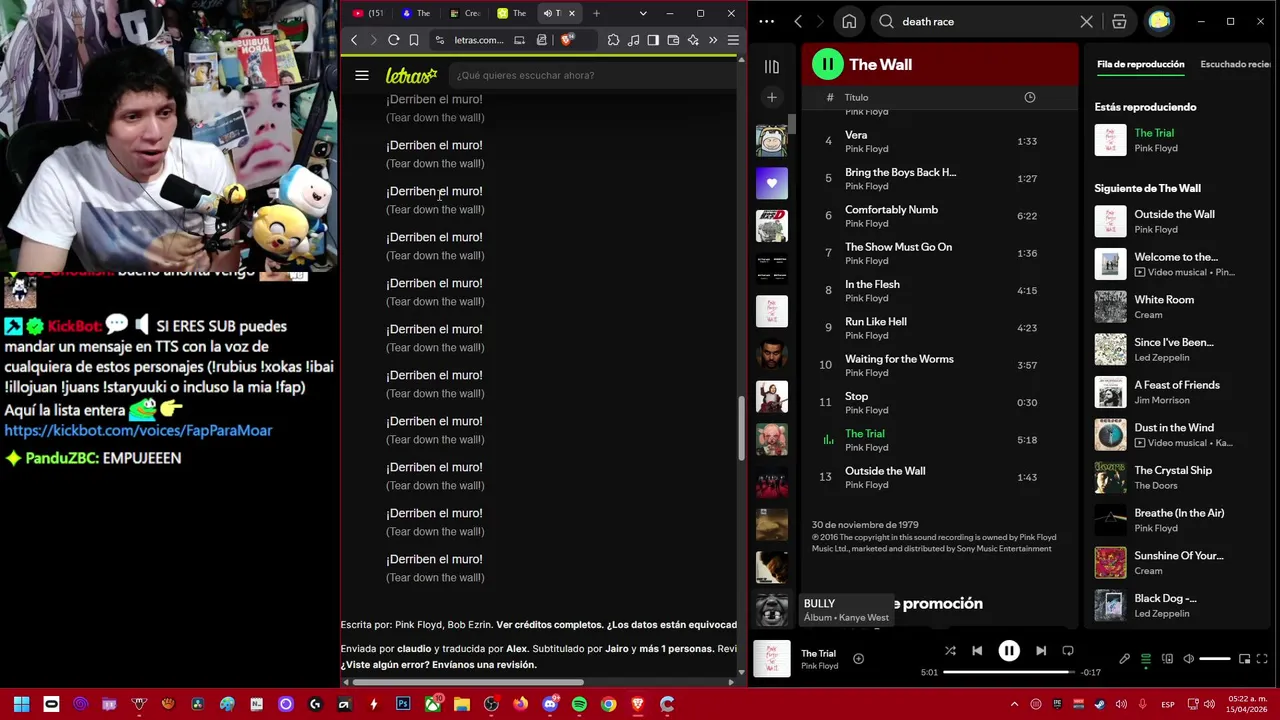
Task: Open Spotify Your Library icon
Action: click(x=771, y=67)
